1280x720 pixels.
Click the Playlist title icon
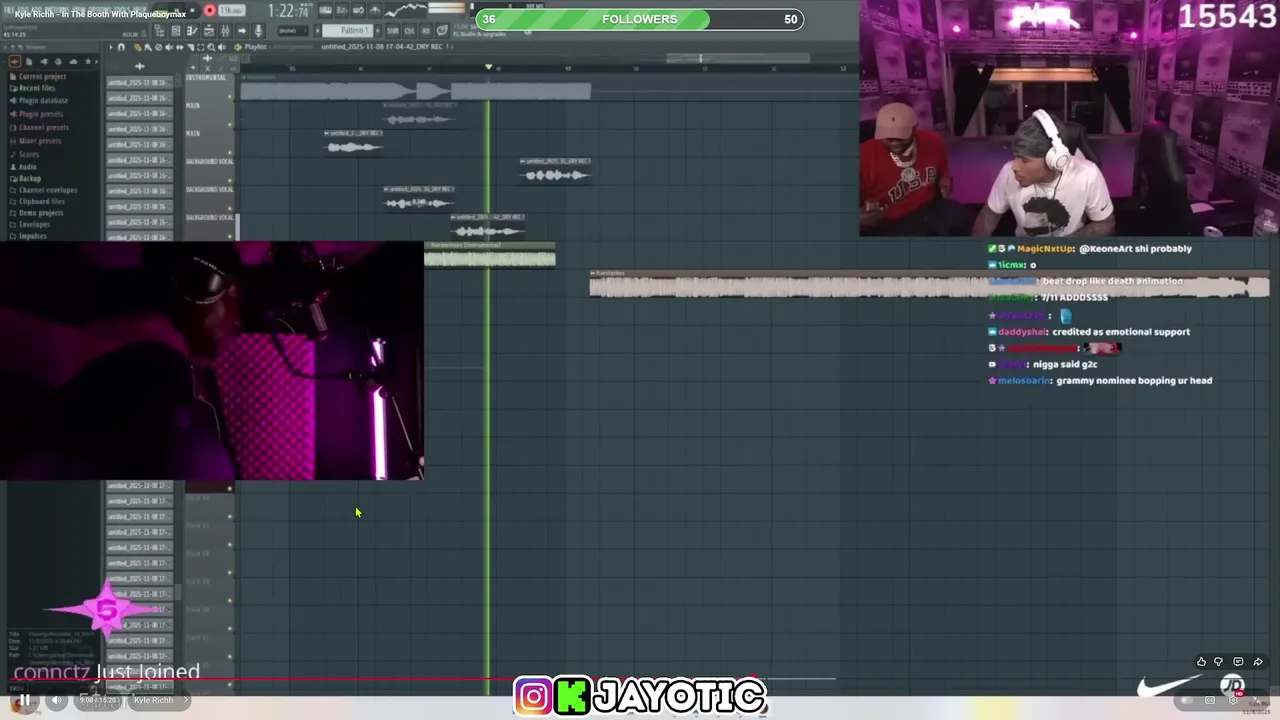point(238,47)
